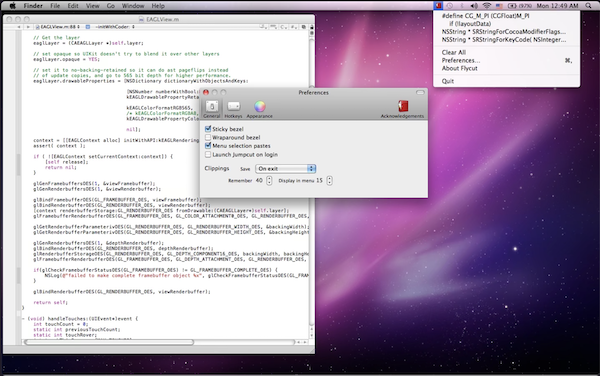The height and width of the screenshot is (376, 600).
Task: Click the 'eaglLayer.opaque = YES;' line
Action: 66,59
